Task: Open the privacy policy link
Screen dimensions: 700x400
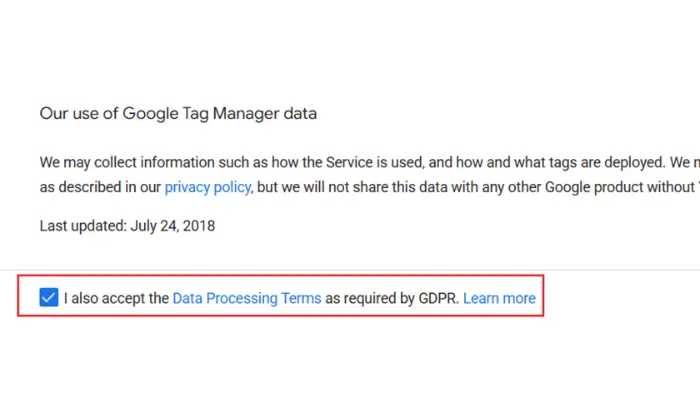Action: [208, 187]
